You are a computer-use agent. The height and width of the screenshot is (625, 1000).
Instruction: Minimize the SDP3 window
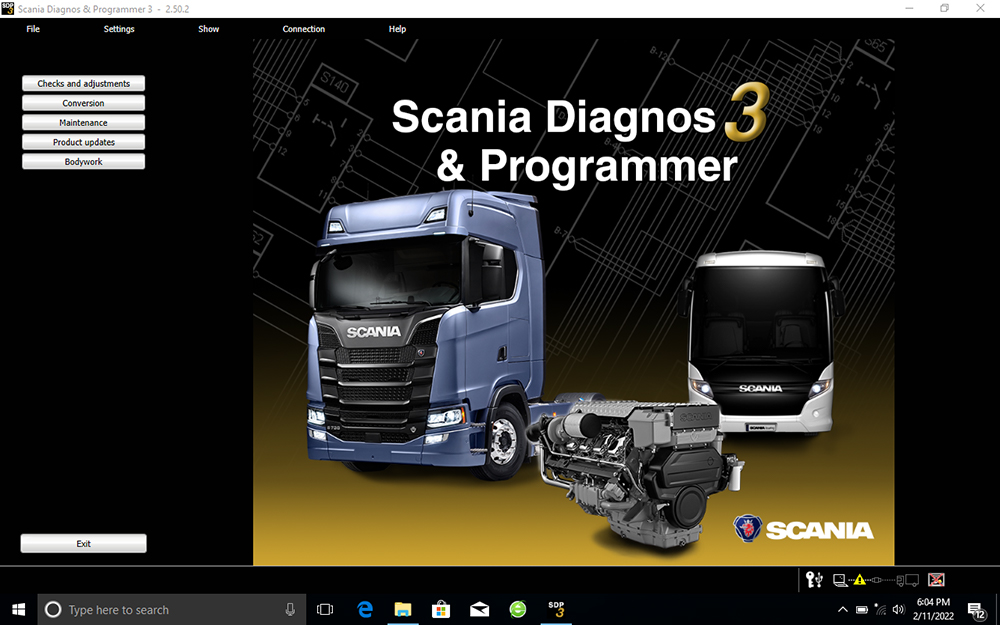point(909,8)
